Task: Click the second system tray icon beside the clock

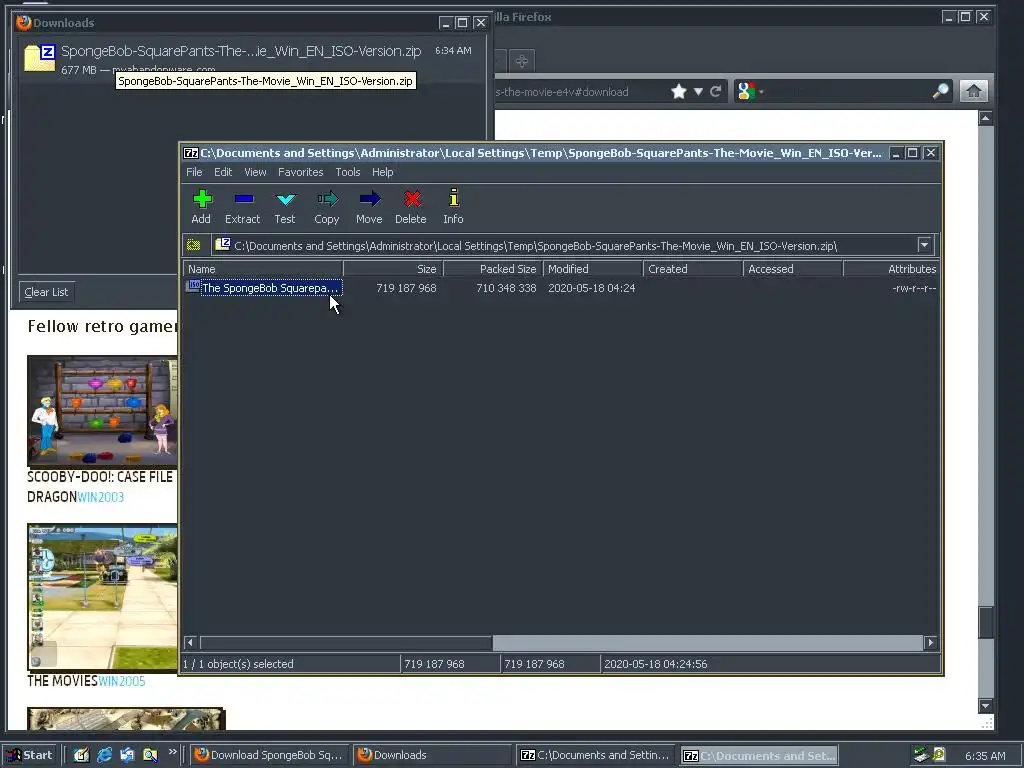Action: coord(938,754)
